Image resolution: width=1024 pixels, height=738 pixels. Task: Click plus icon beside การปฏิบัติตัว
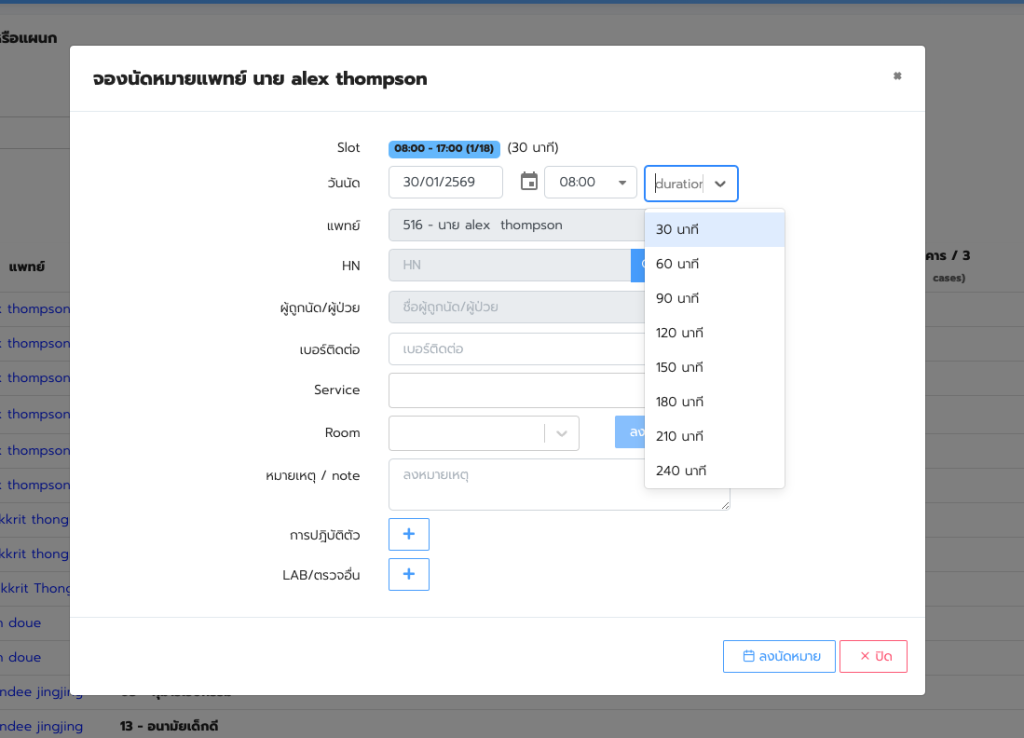(x=408, y=535)
